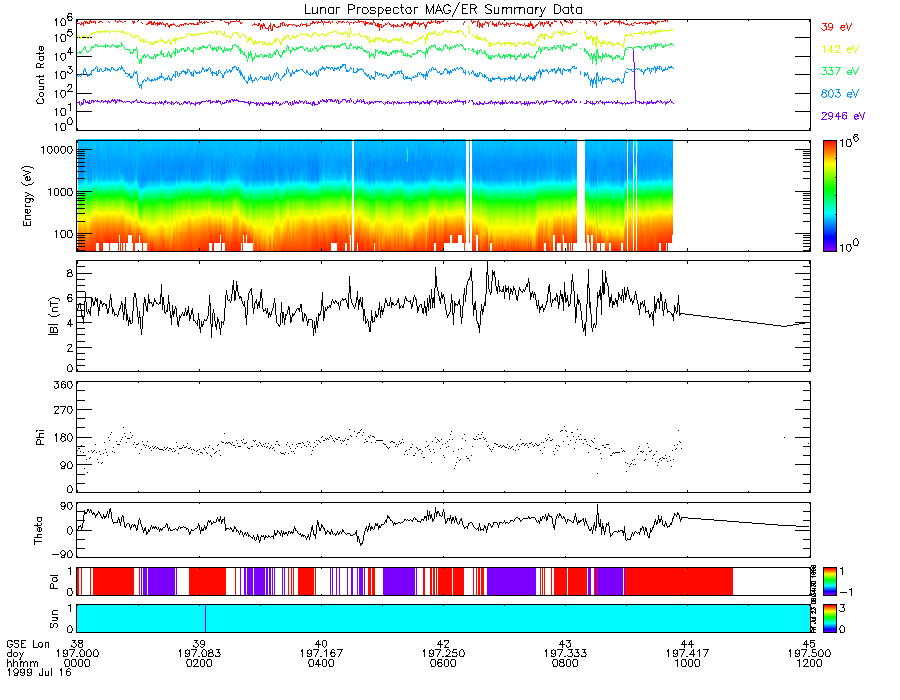This screenshot has width=900, height=700.
Task: Click the doy value '197.250'
Action: pos(443,654)
